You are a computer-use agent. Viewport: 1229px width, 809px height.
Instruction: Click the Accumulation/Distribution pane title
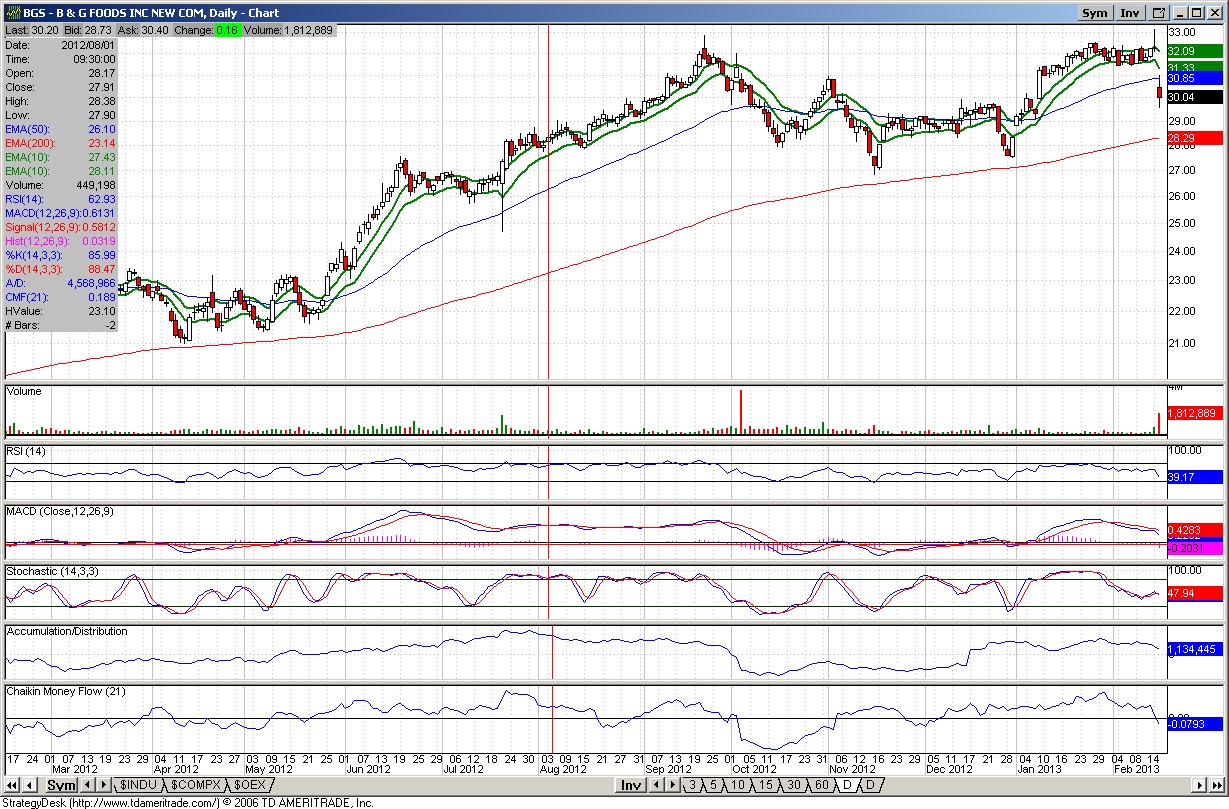tap(67, 631)
